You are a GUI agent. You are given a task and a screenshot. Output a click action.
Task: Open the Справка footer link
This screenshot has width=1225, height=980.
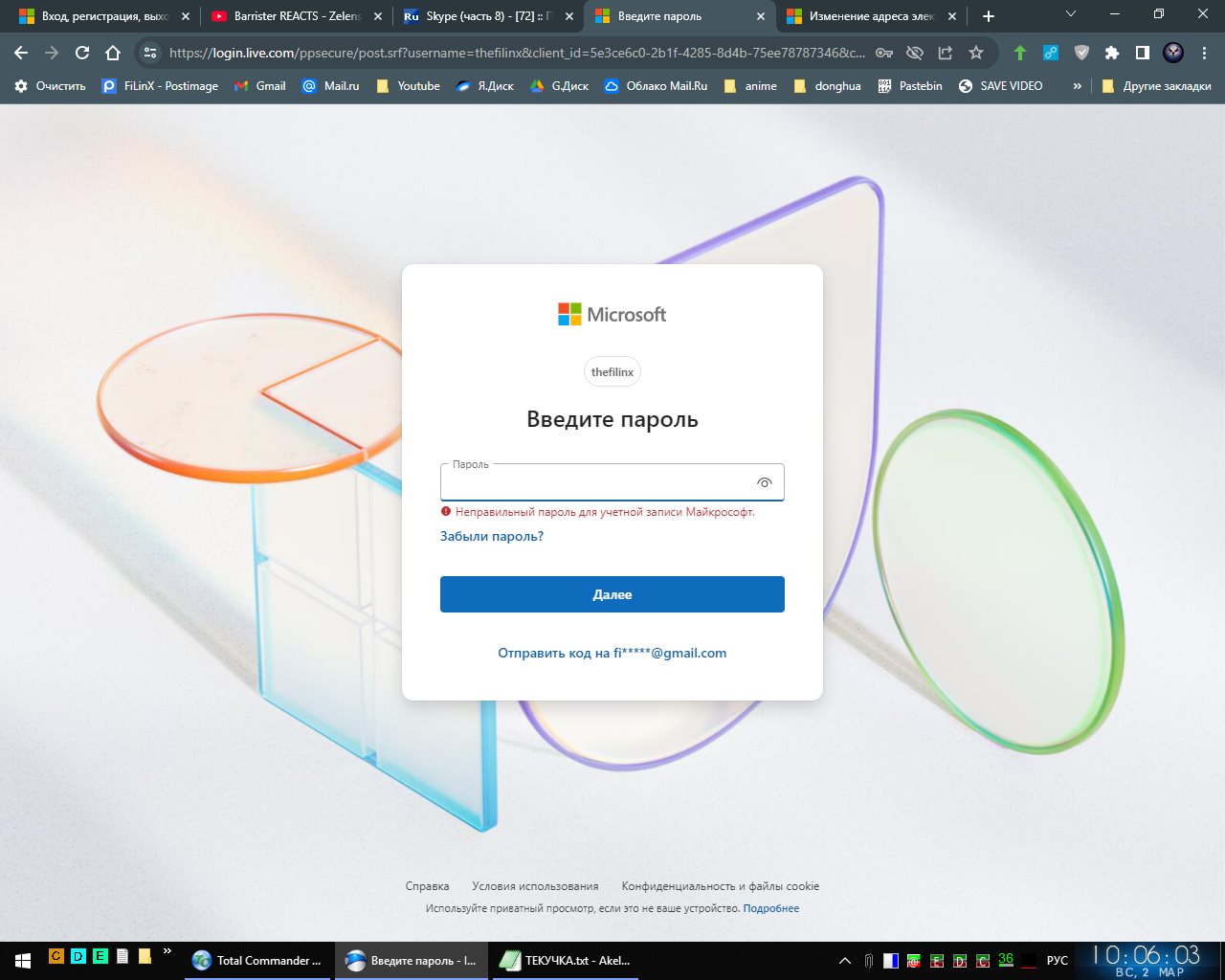click(427, 886)
